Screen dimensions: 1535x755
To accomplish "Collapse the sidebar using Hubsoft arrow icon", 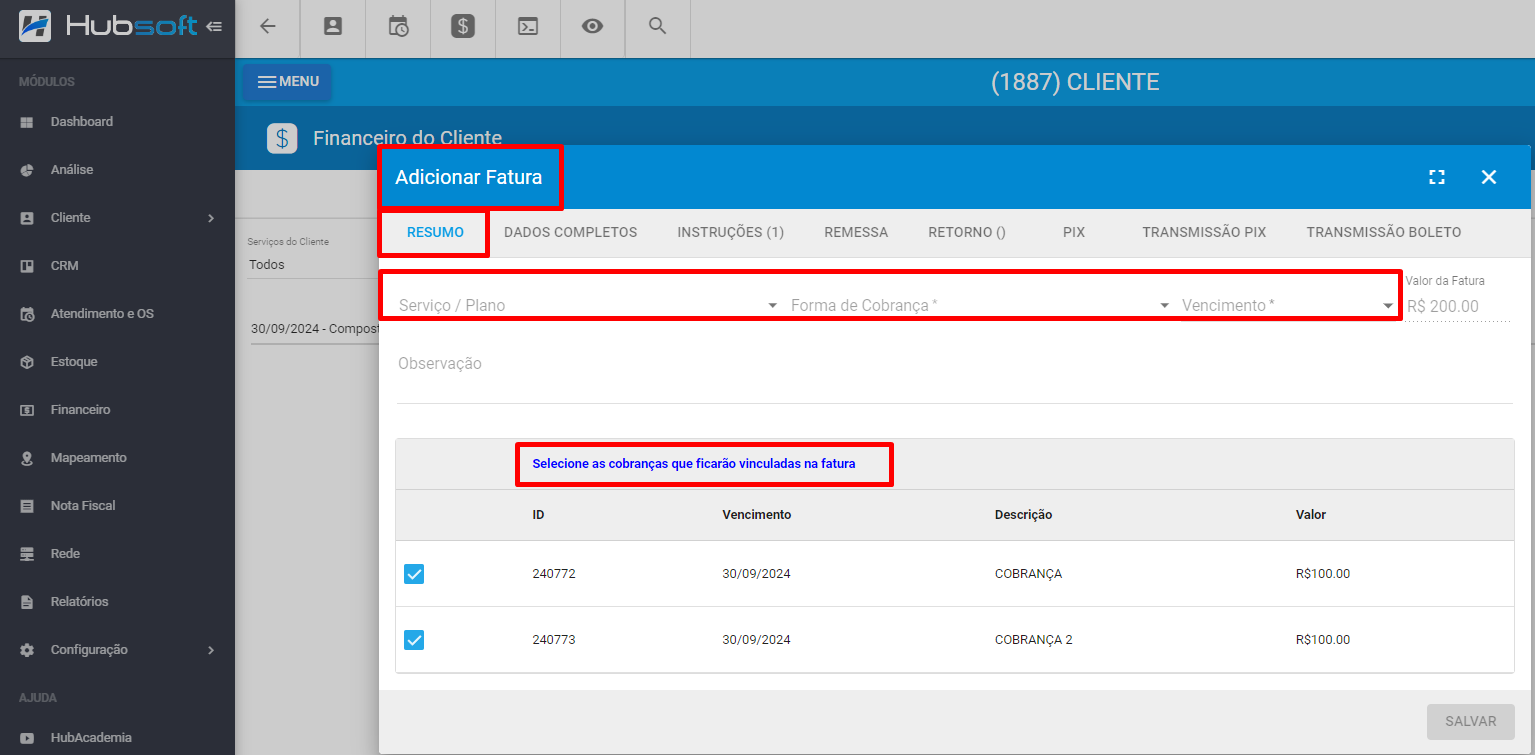I will pos(213,26).
